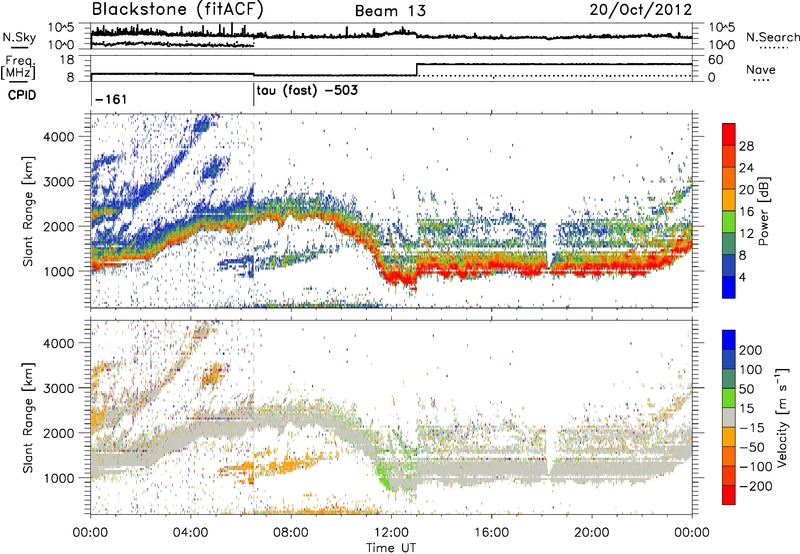Screen dimensions: 800x554
Task: Click the frequency step-up near 13:00 UT
Action: (417, 70)
